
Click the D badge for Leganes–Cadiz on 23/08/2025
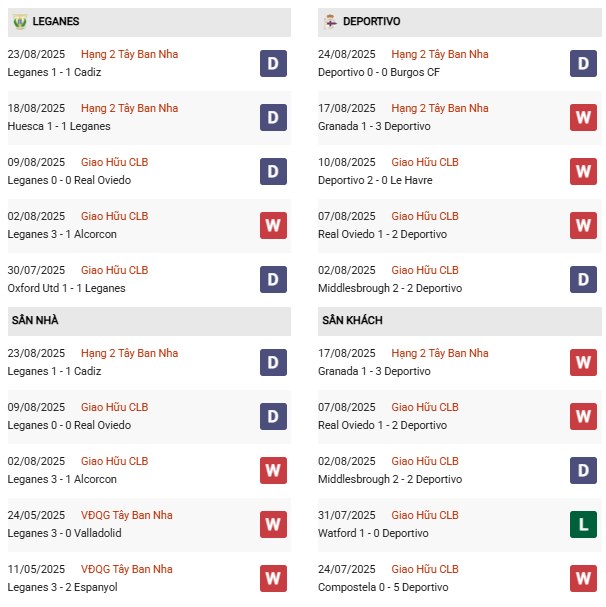(x=273, y=63)
